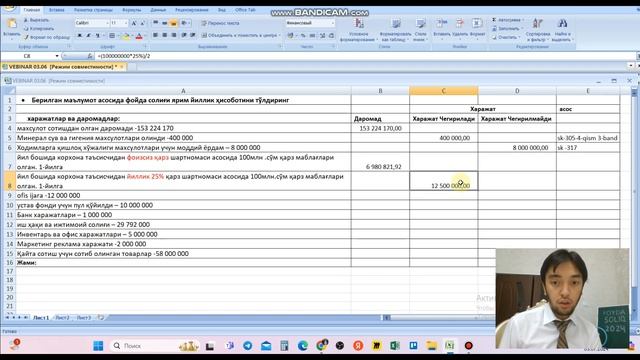Viewport: 640px width, 360px height.
Task: Select column C header
Action: pyautogui.click(x=444, y=91)
